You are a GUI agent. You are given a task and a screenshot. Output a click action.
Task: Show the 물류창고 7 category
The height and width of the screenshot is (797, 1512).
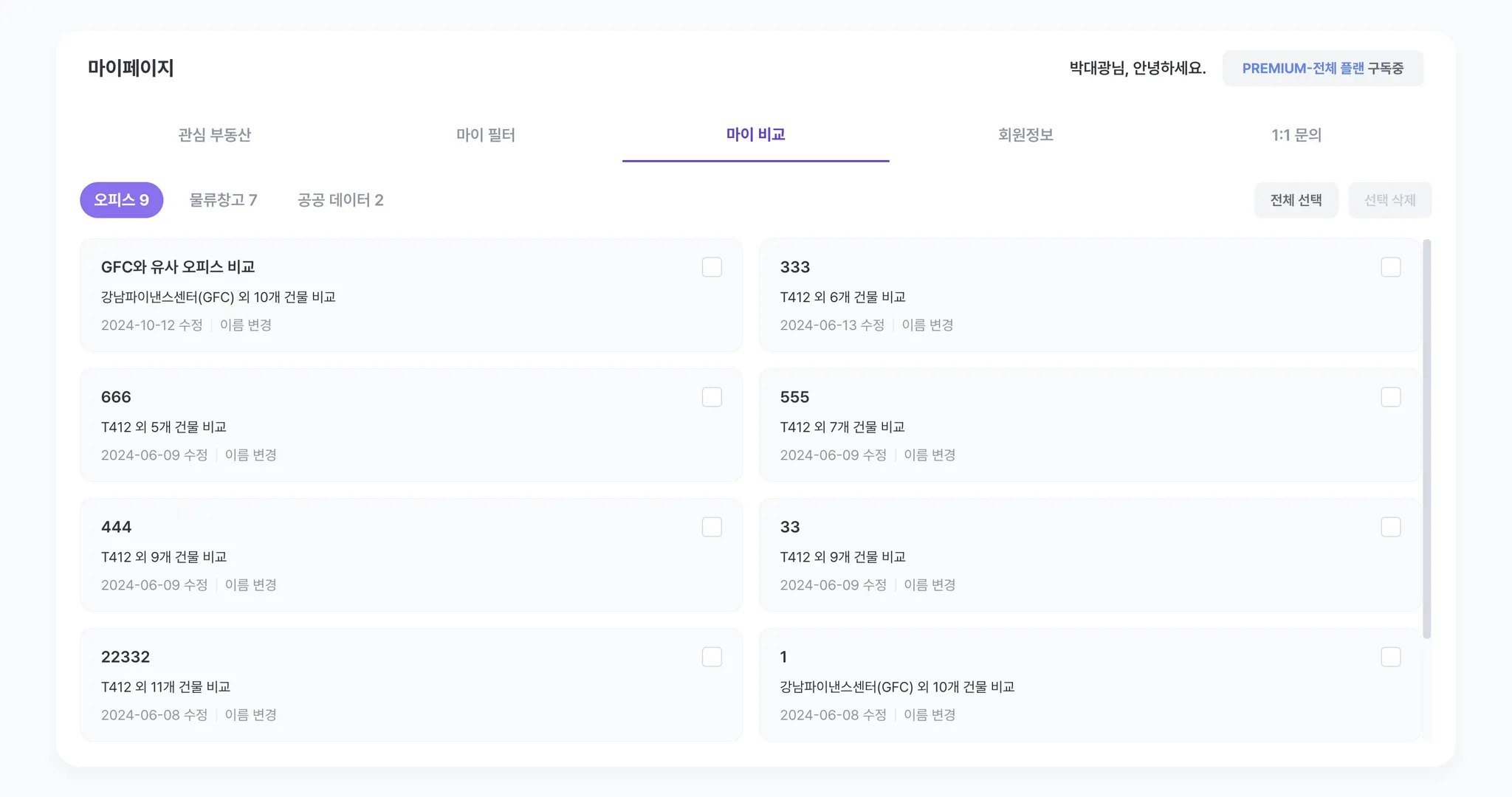point(223,200)
